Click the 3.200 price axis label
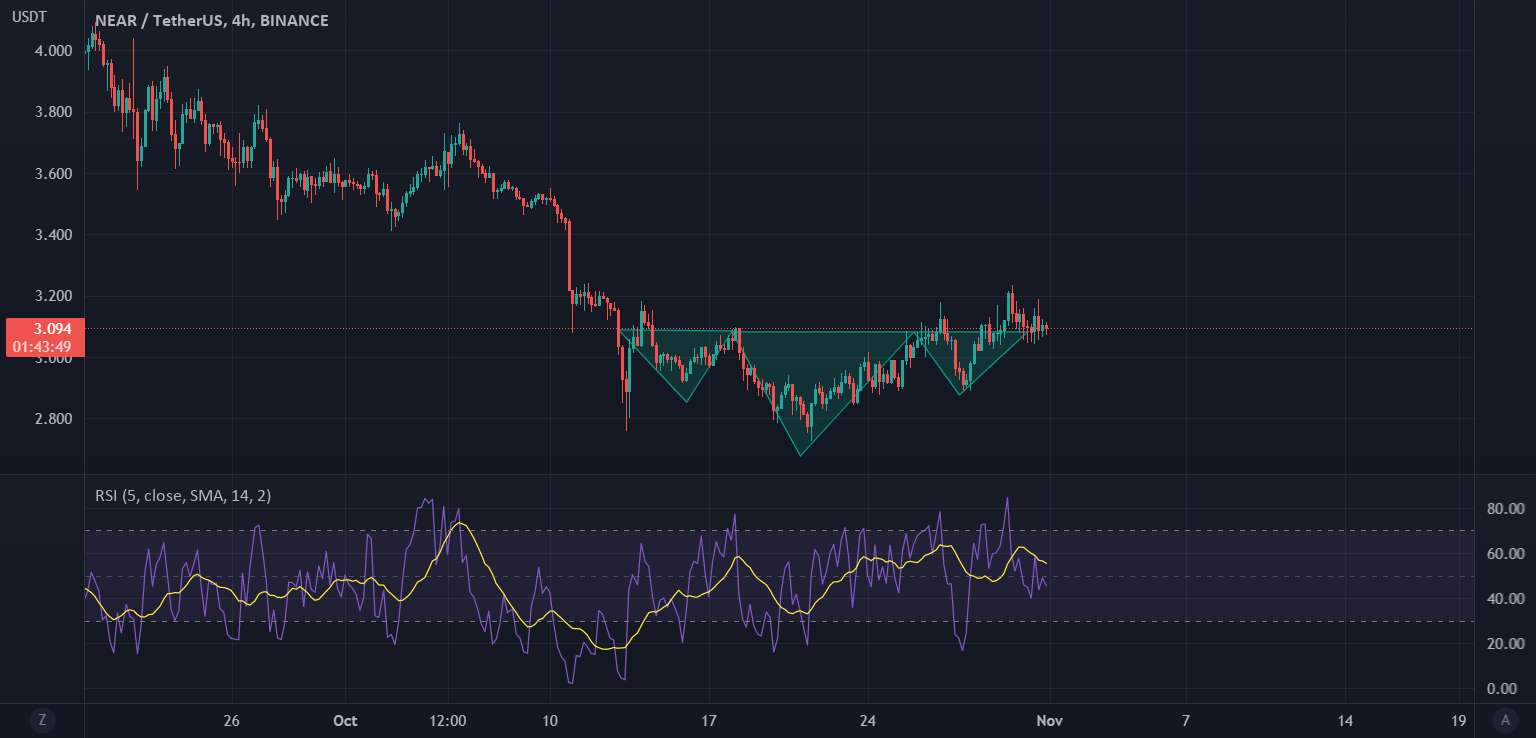This screenshot has height=738, width=1536. tap(54, 297)
